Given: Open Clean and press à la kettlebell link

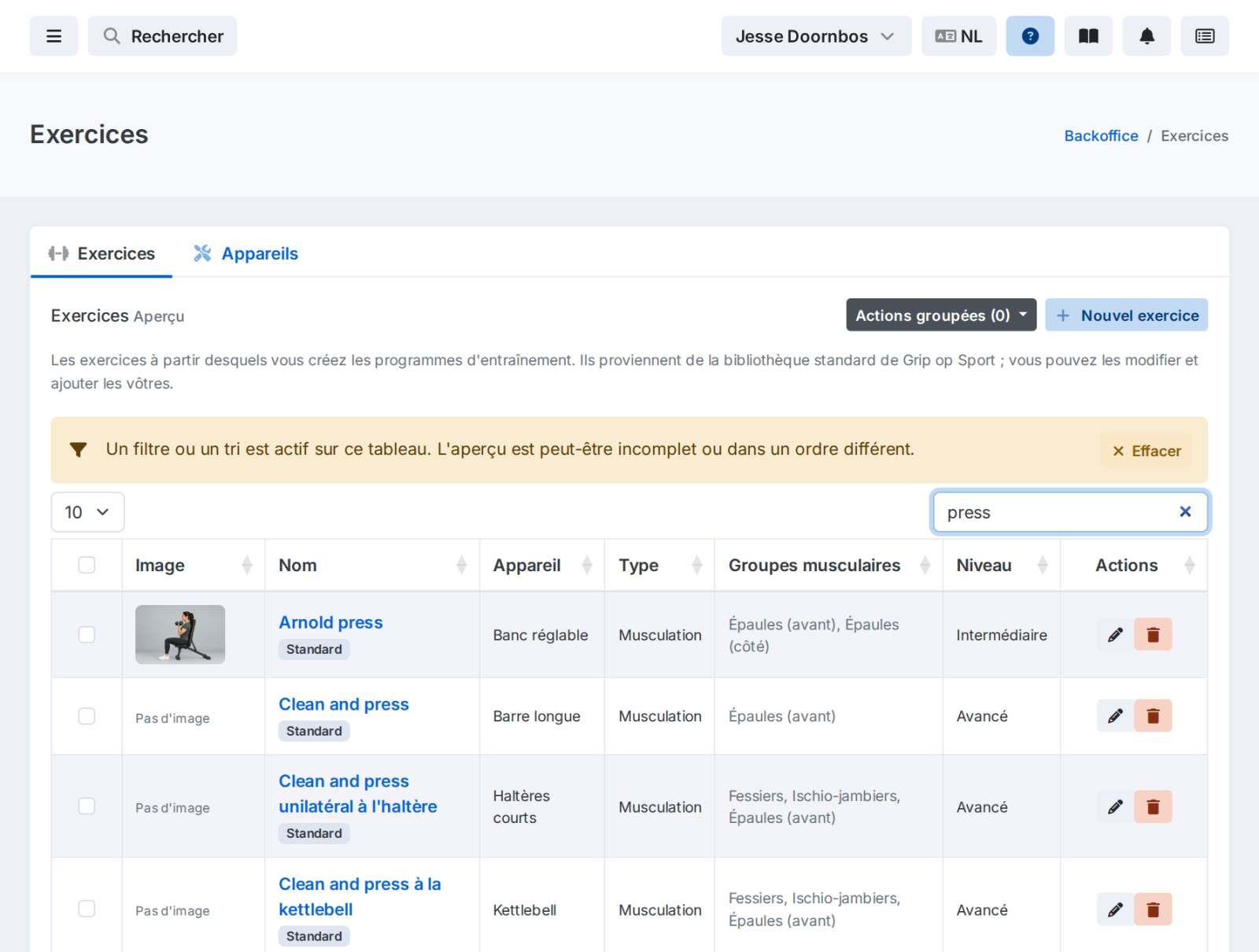Looking at the screenshot, I should click(x=360, y=897).
